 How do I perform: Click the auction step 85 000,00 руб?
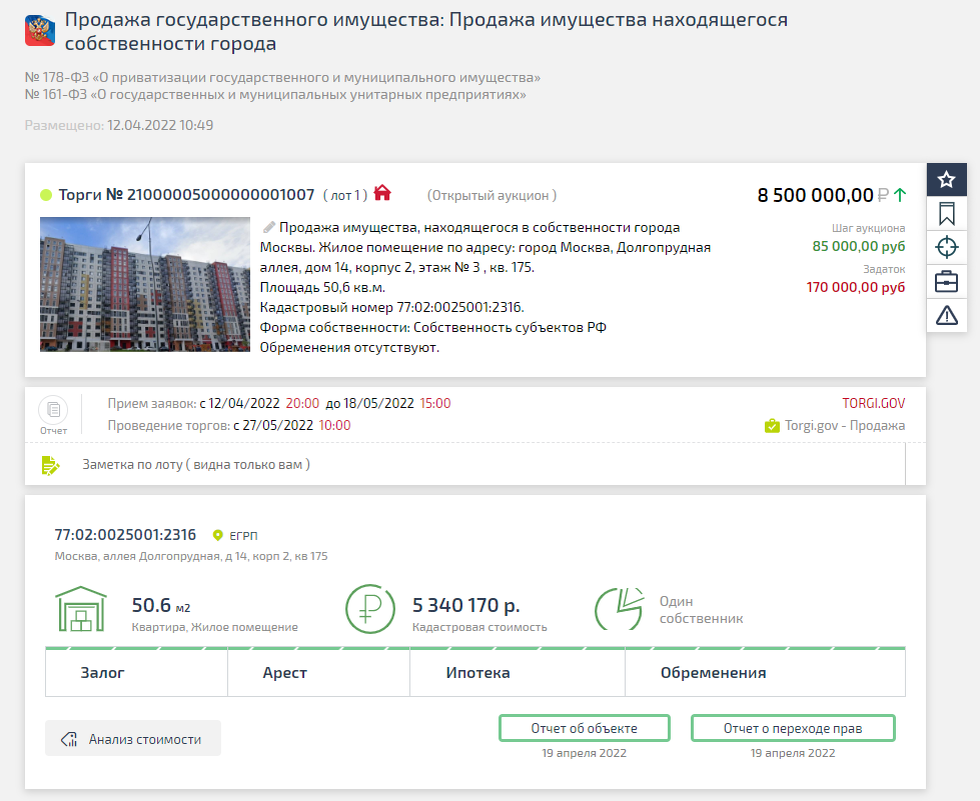pyautogui.click(x=858, y=246)
